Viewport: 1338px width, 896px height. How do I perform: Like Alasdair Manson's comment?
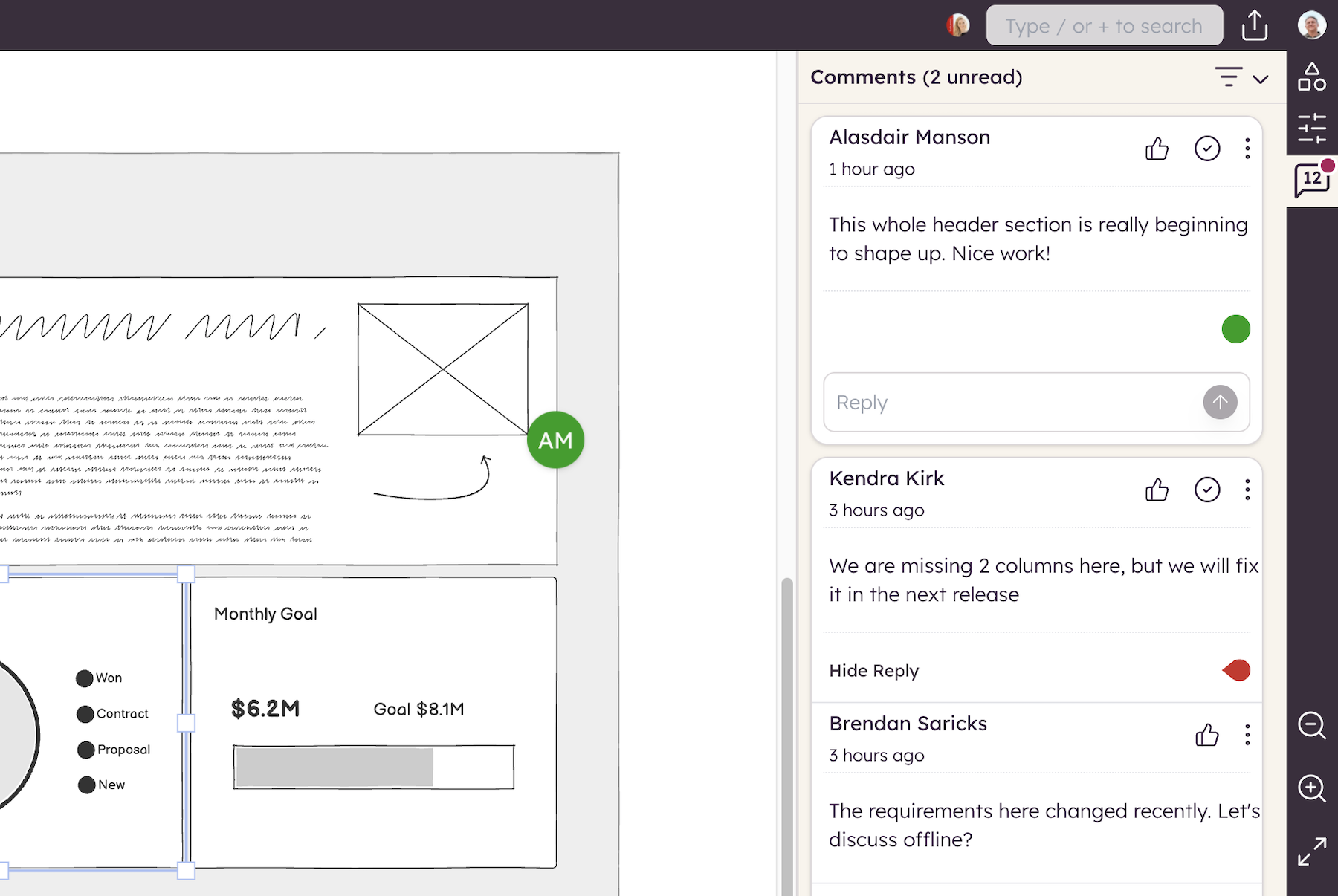pyautogui.click(x=1157, y=149)
